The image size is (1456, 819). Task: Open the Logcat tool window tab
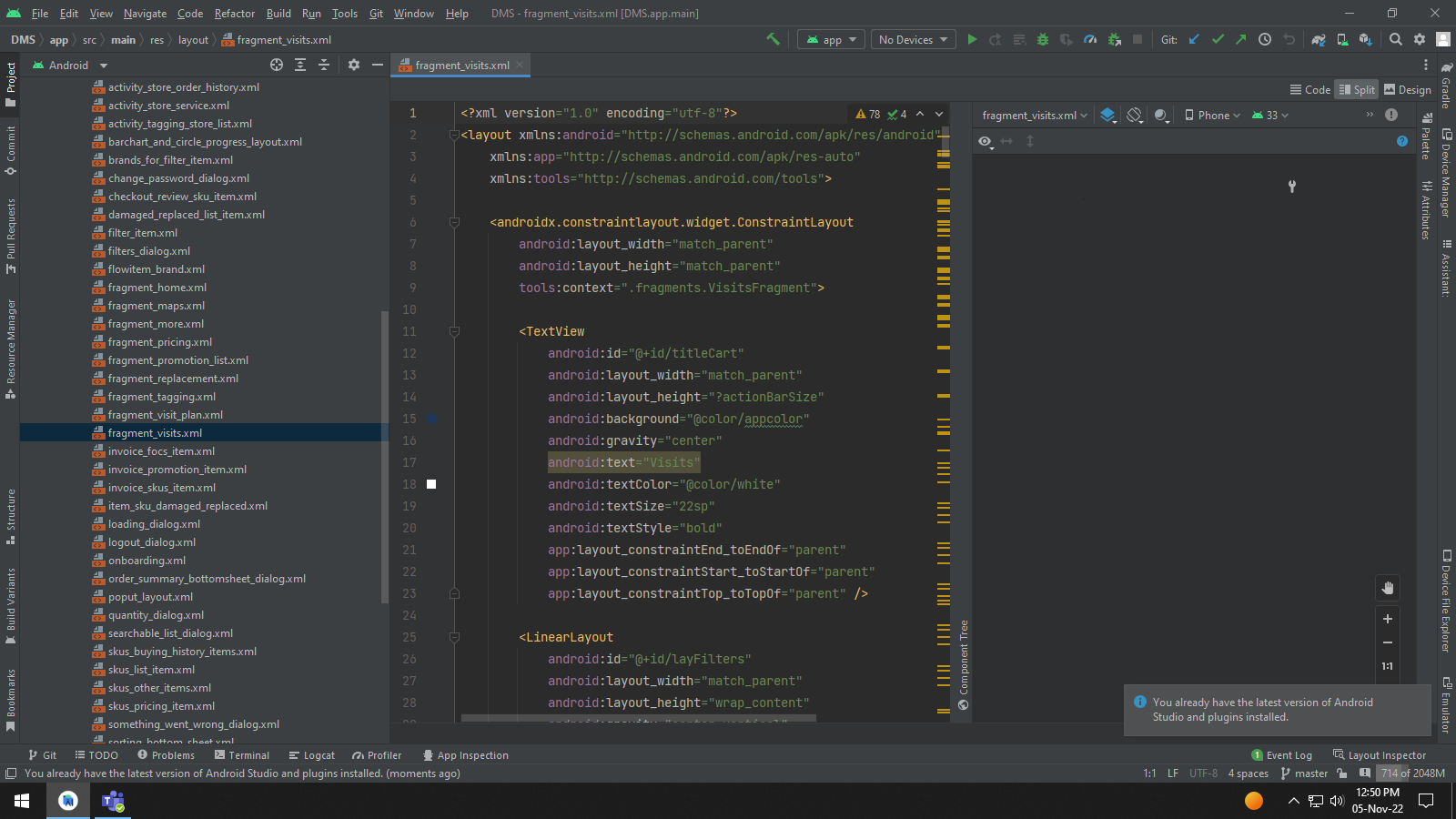(312, 754)
